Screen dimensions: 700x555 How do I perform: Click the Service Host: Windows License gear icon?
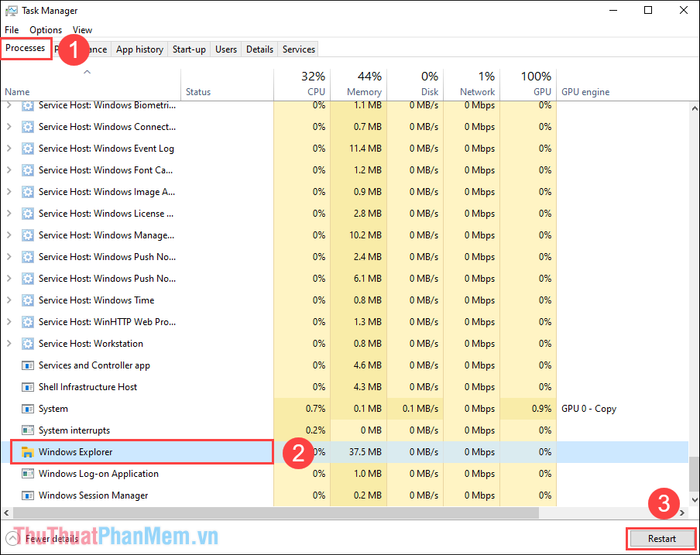[28, 213]
